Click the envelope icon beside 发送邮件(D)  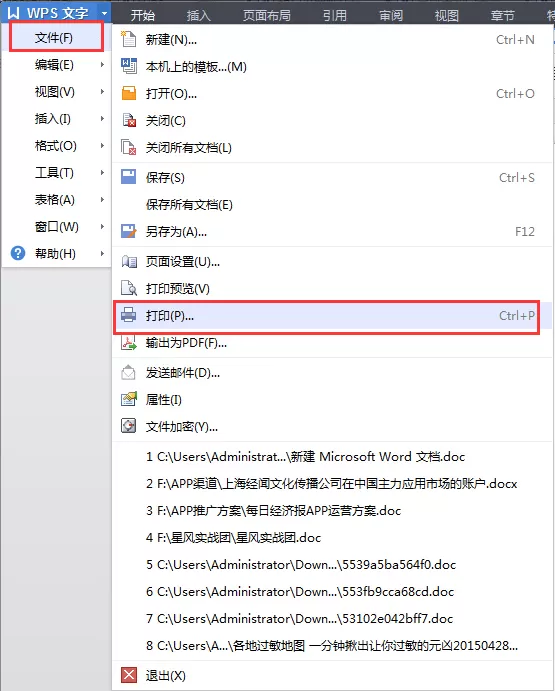pos(129,373)
